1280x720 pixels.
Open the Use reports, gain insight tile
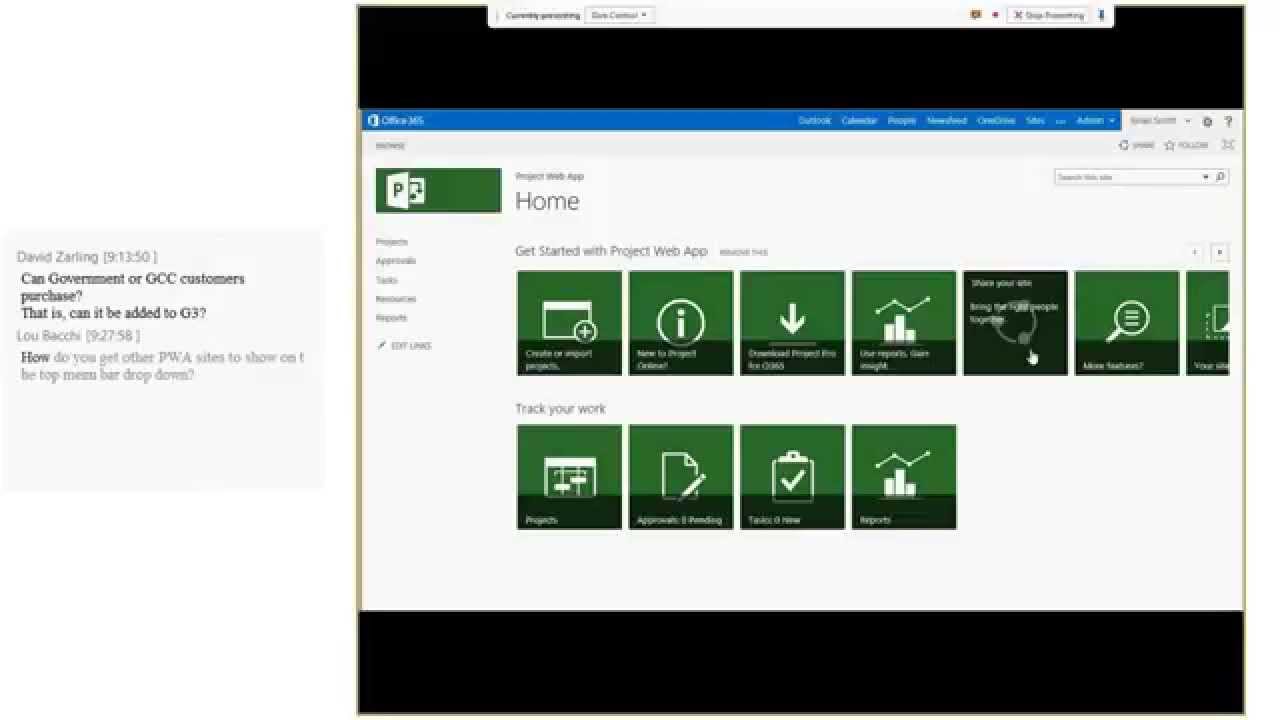(x=904, y=323)
